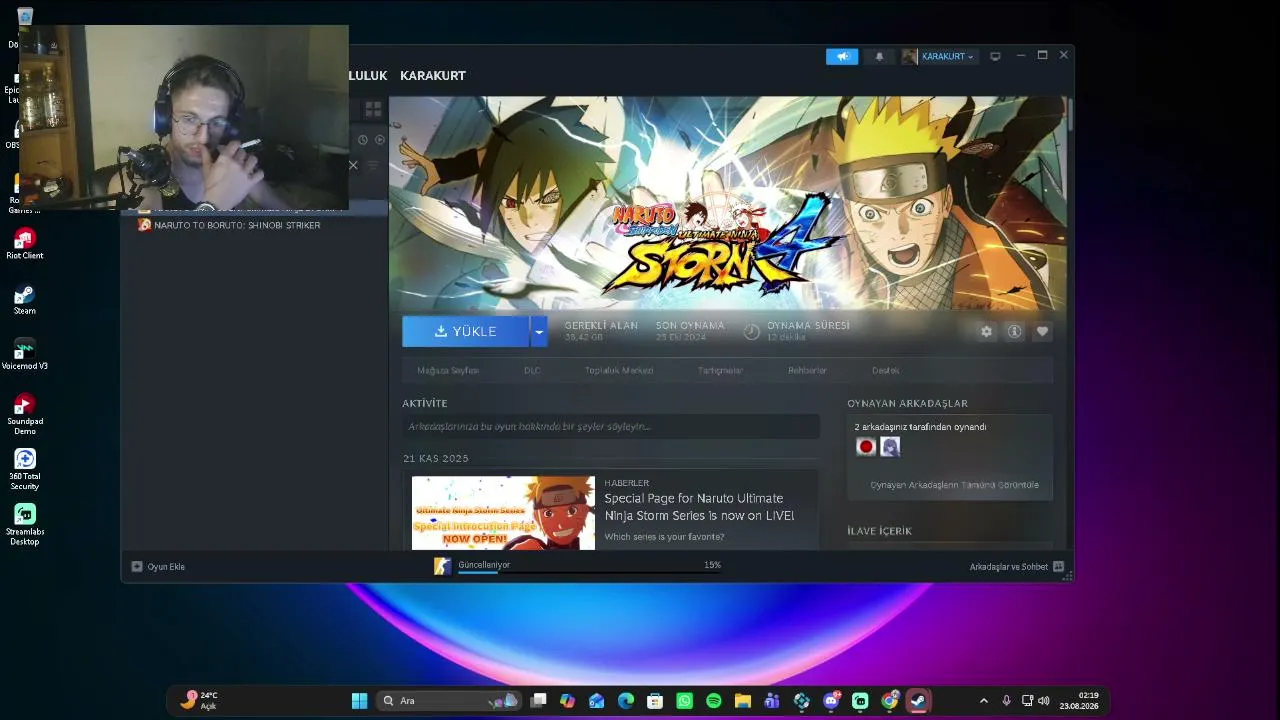Switch library to grid view icon
This screenshot has height=720, width=1280.
tap(373, 109)
